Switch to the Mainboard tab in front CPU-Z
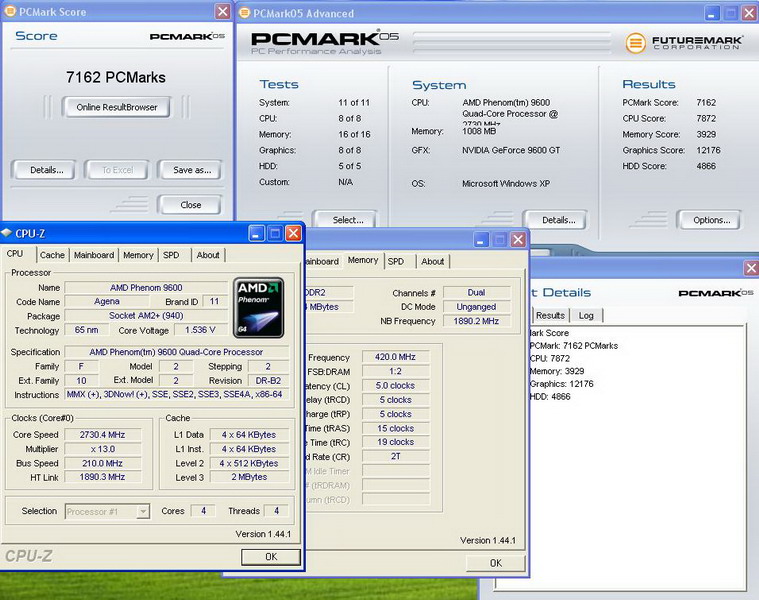Viewport: 759px width, 600px height. 94,255
